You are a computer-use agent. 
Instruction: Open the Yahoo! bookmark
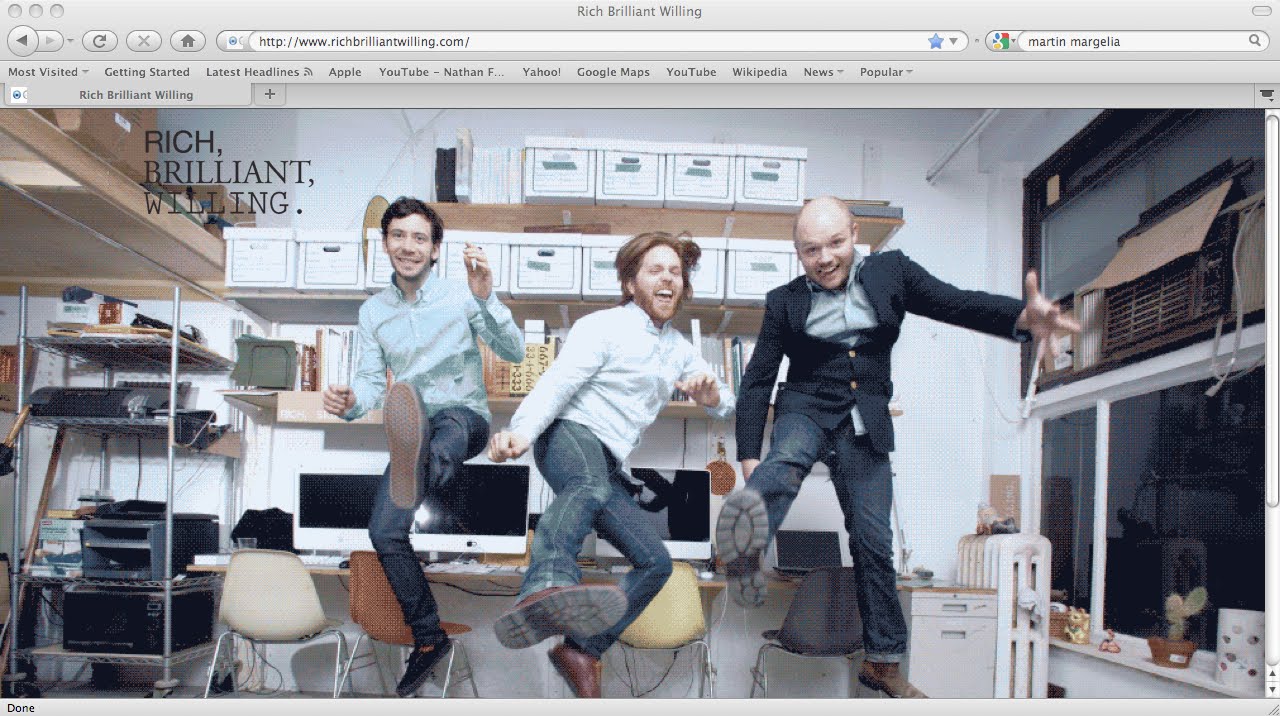[x=541, y=72]
